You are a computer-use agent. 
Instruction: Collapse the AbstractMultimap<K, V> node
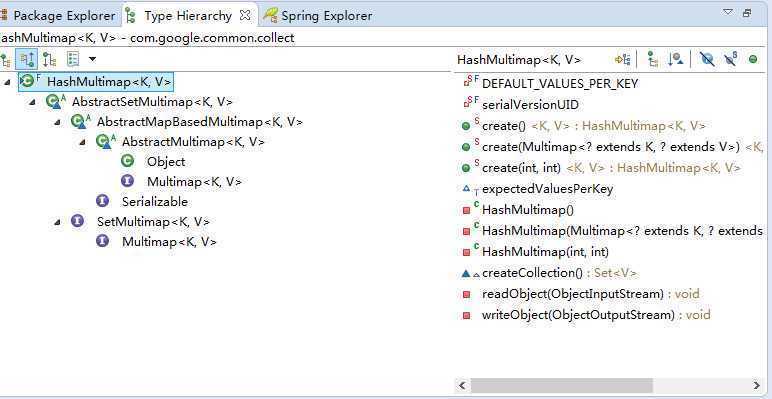click(x=82, y=142)
